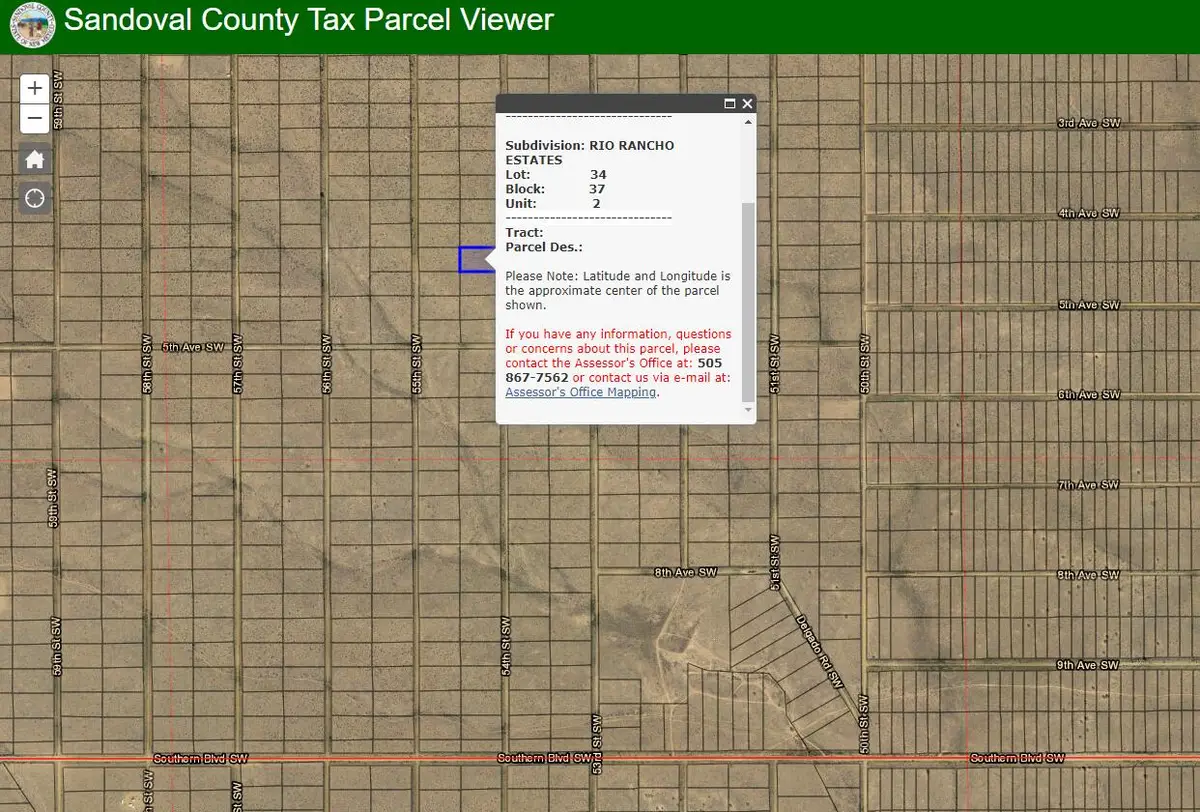
Task: Activate the find my location button
Action: [35, 198]
